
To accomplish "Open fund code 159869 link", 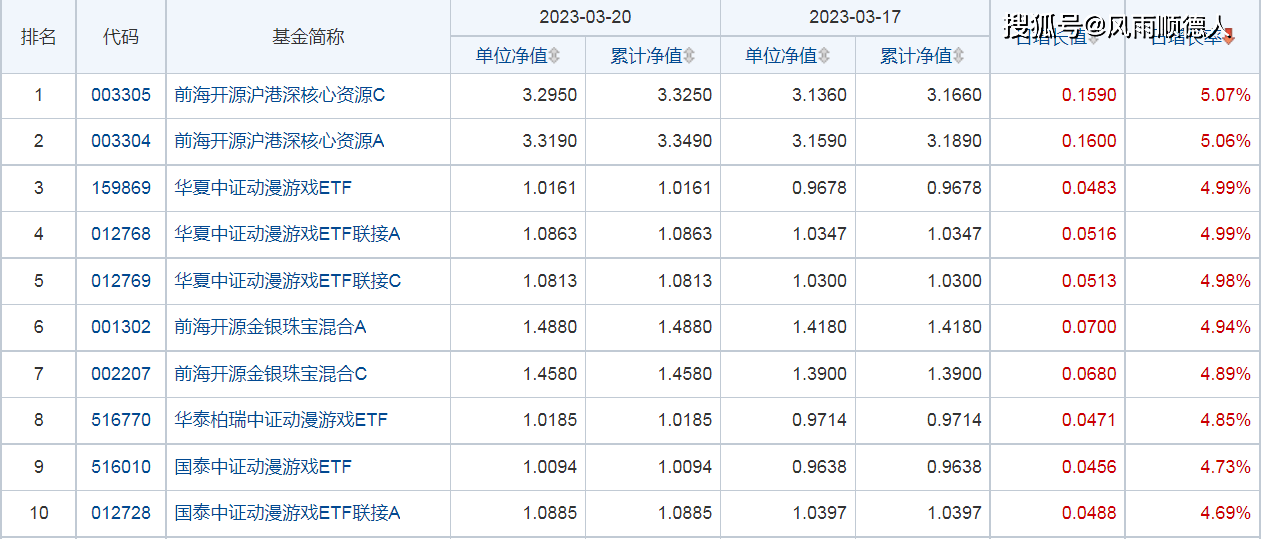I will point(121,188).
